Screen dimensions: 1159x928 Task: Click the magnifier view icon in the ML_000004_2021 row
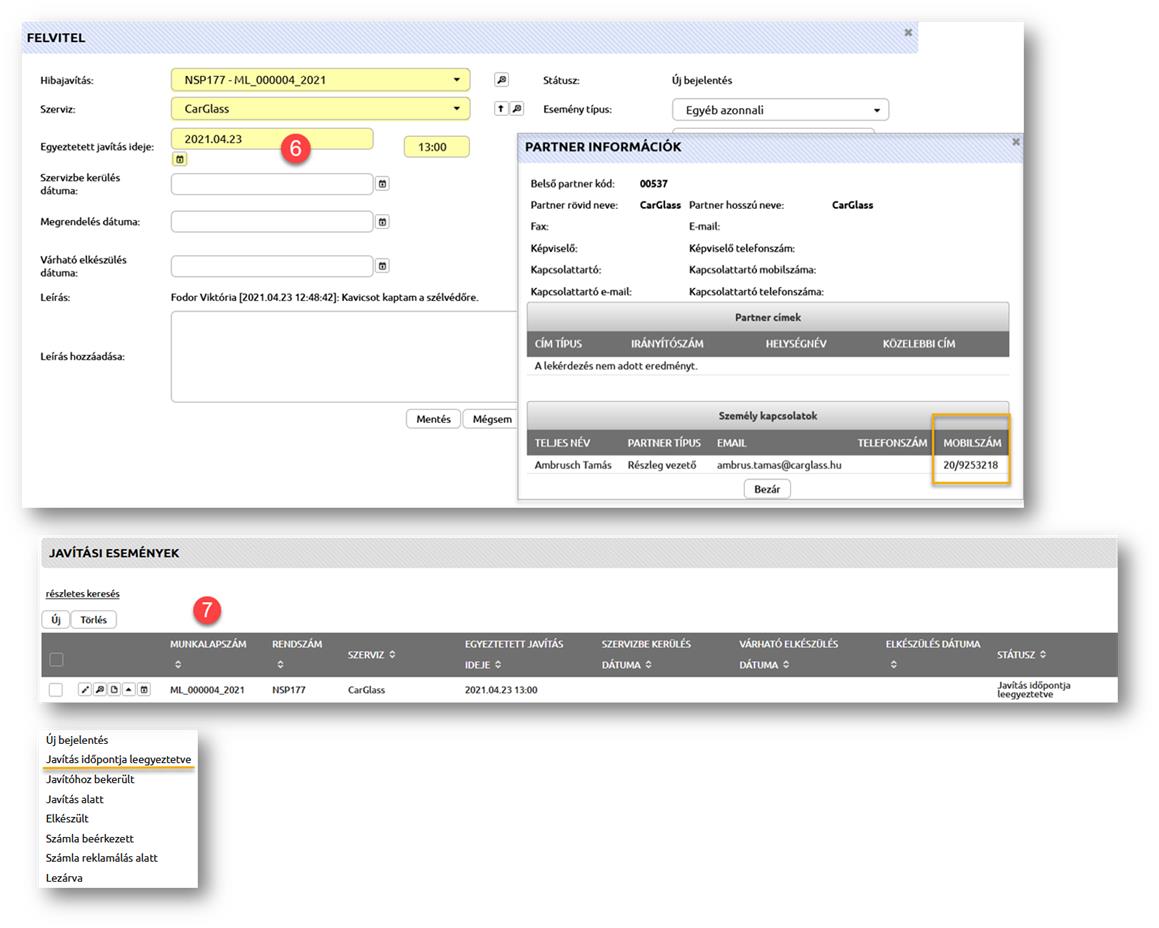100,689
